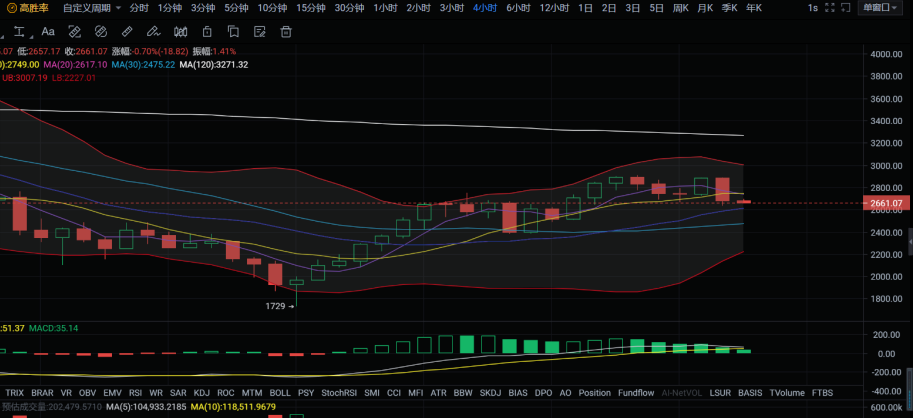Select the solid ruler measurement tool
Screen dimensions: 913x418
coord(127,31)
